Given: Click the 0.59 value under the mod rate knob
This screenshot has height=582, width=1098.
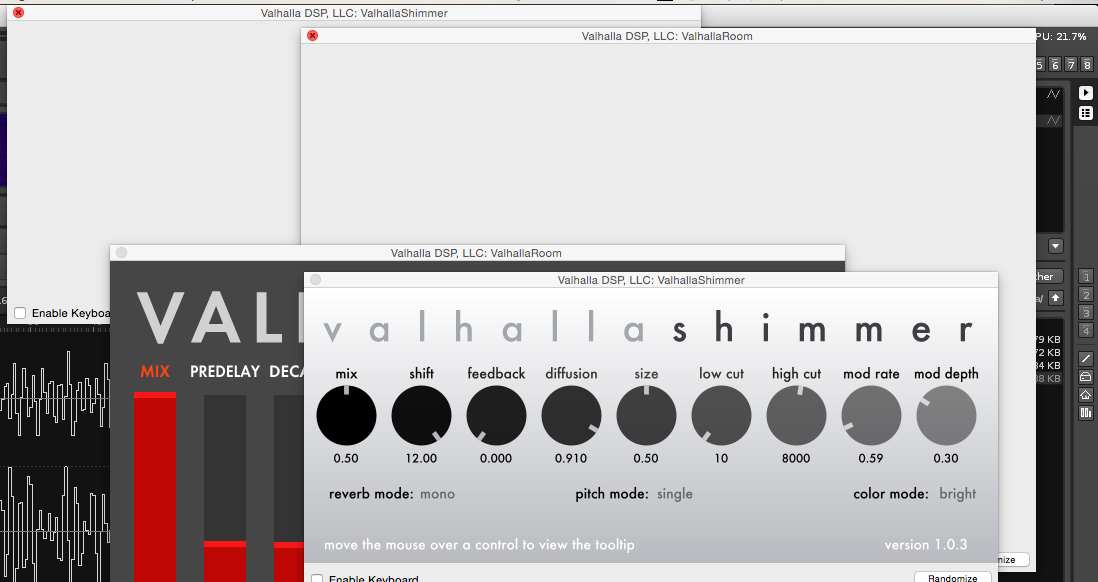Looking at the screenshot, I should 871,458.
